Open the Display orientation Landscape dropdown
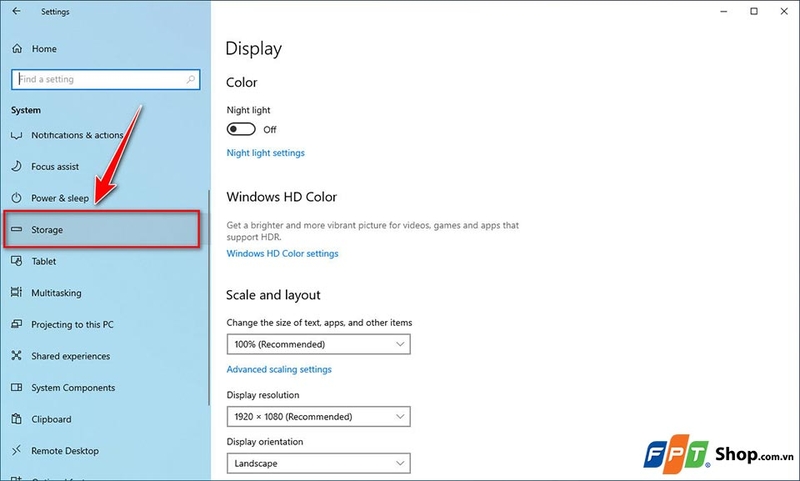 point(318,463)
